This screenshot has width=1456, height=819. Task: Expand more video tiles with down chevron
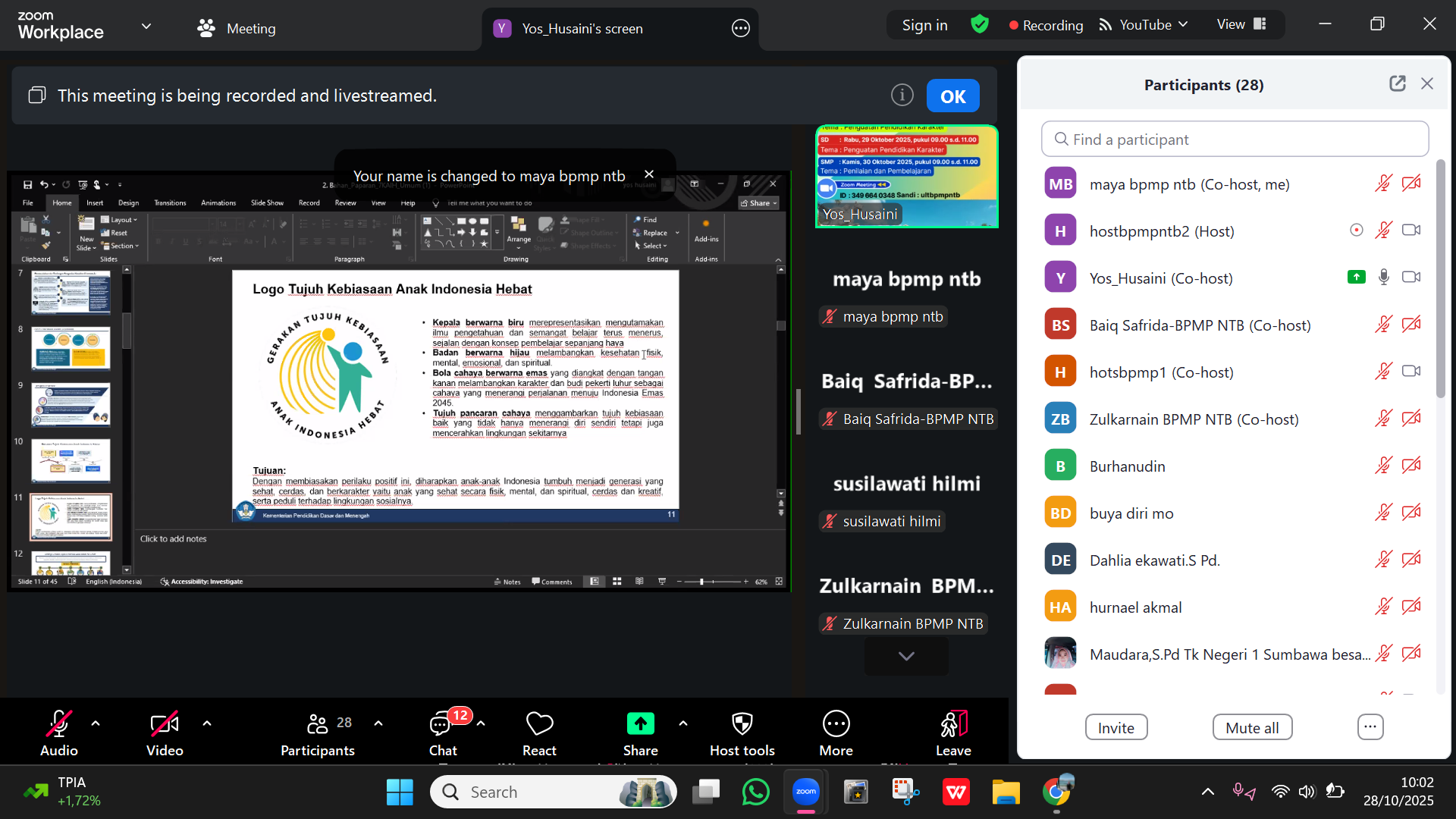point(906,656)
